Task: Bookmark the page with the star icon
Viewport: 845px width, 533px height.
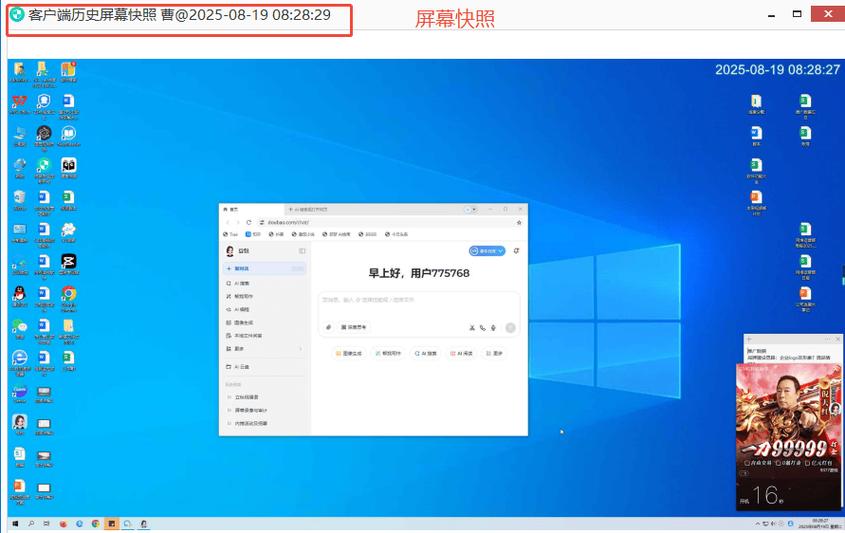Action: tap(519, 222)
